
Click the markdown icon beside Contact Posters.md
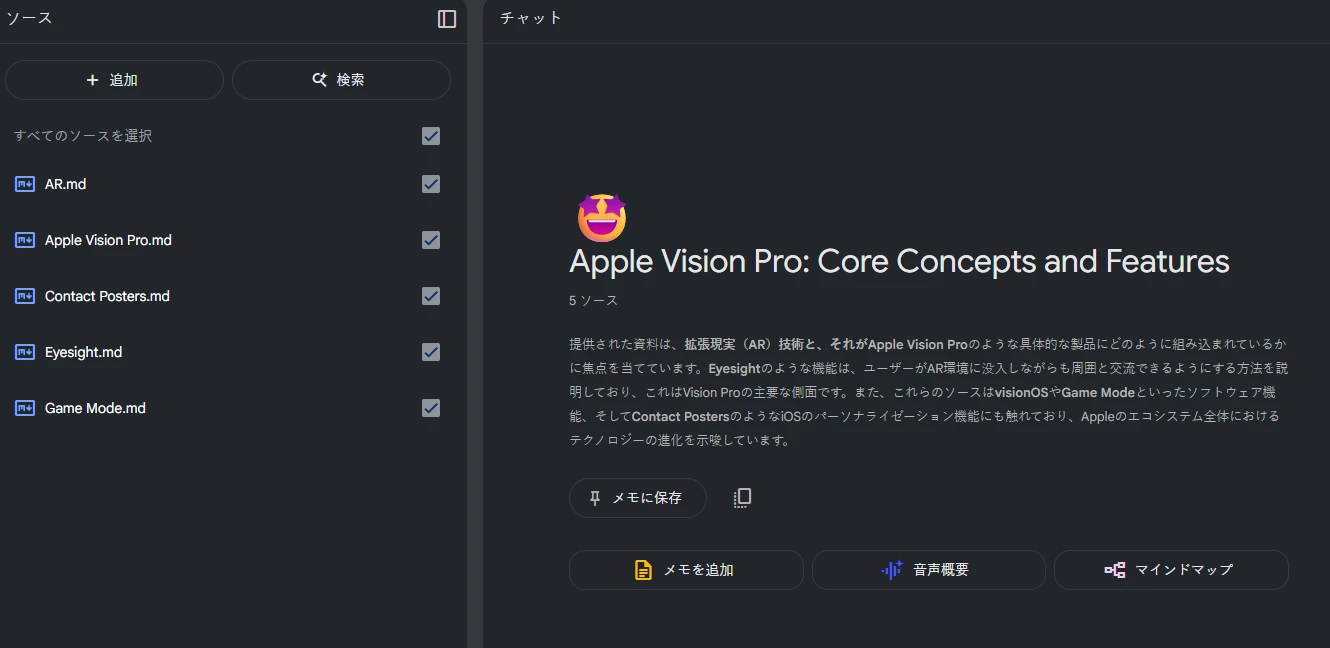point(25,296)
